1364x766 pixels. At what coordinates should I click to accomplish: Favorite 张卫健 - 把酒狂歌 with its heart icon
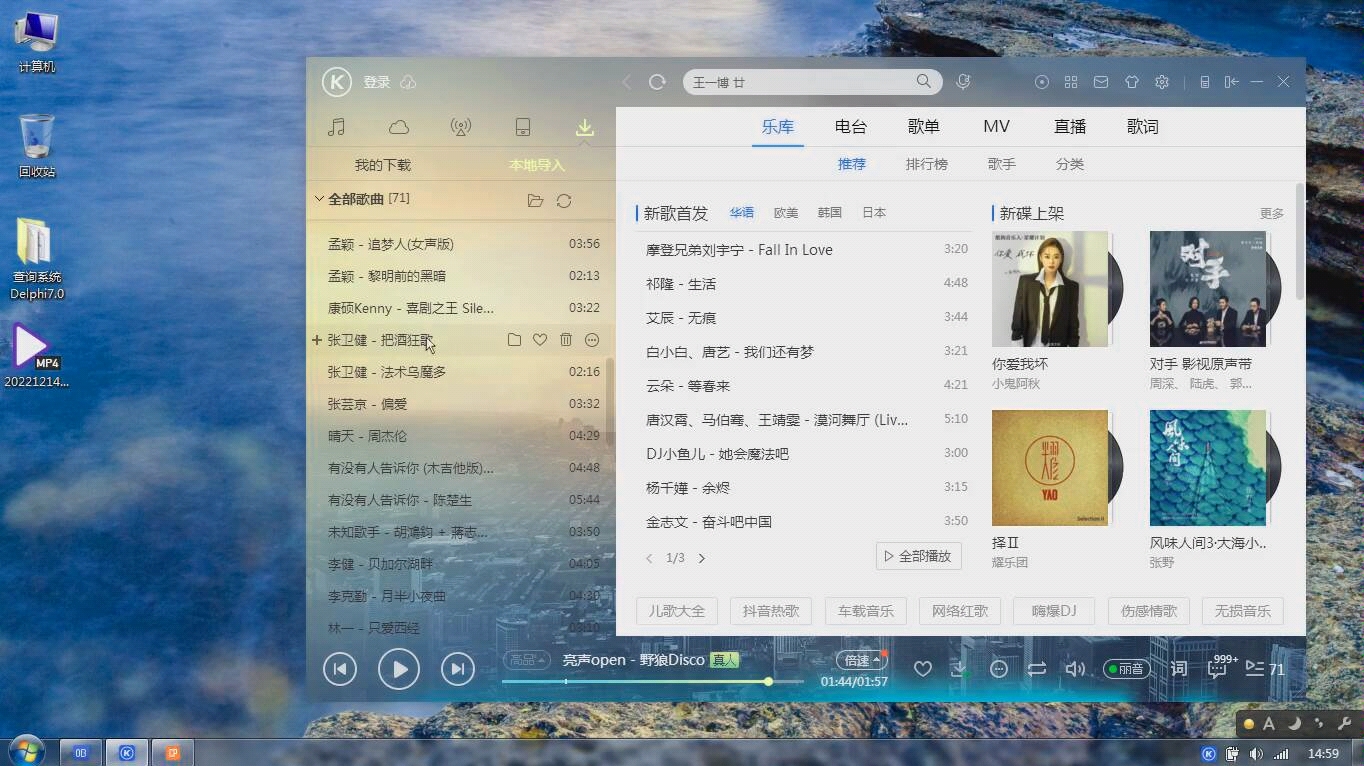540,340
